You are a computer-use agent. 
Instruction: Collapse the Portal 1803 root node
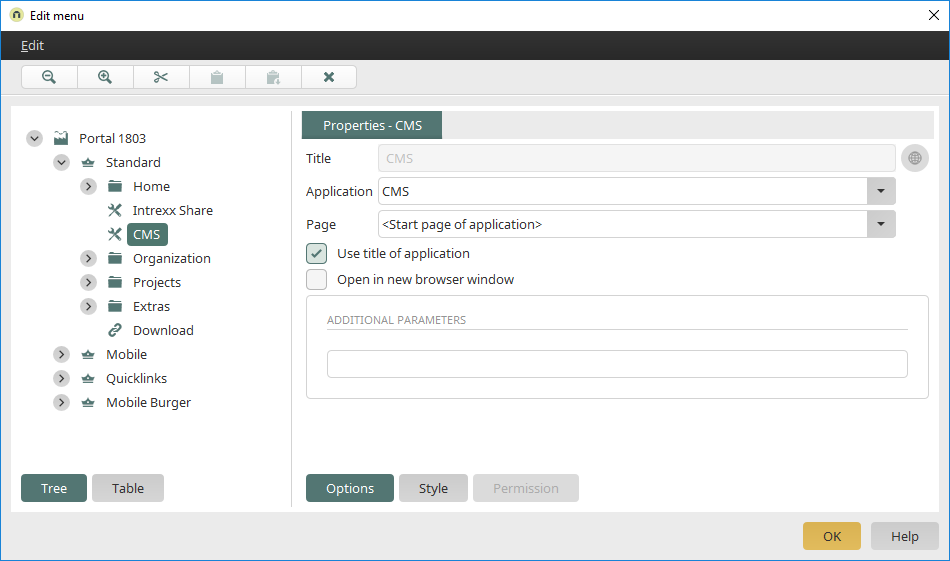[35, 138]
